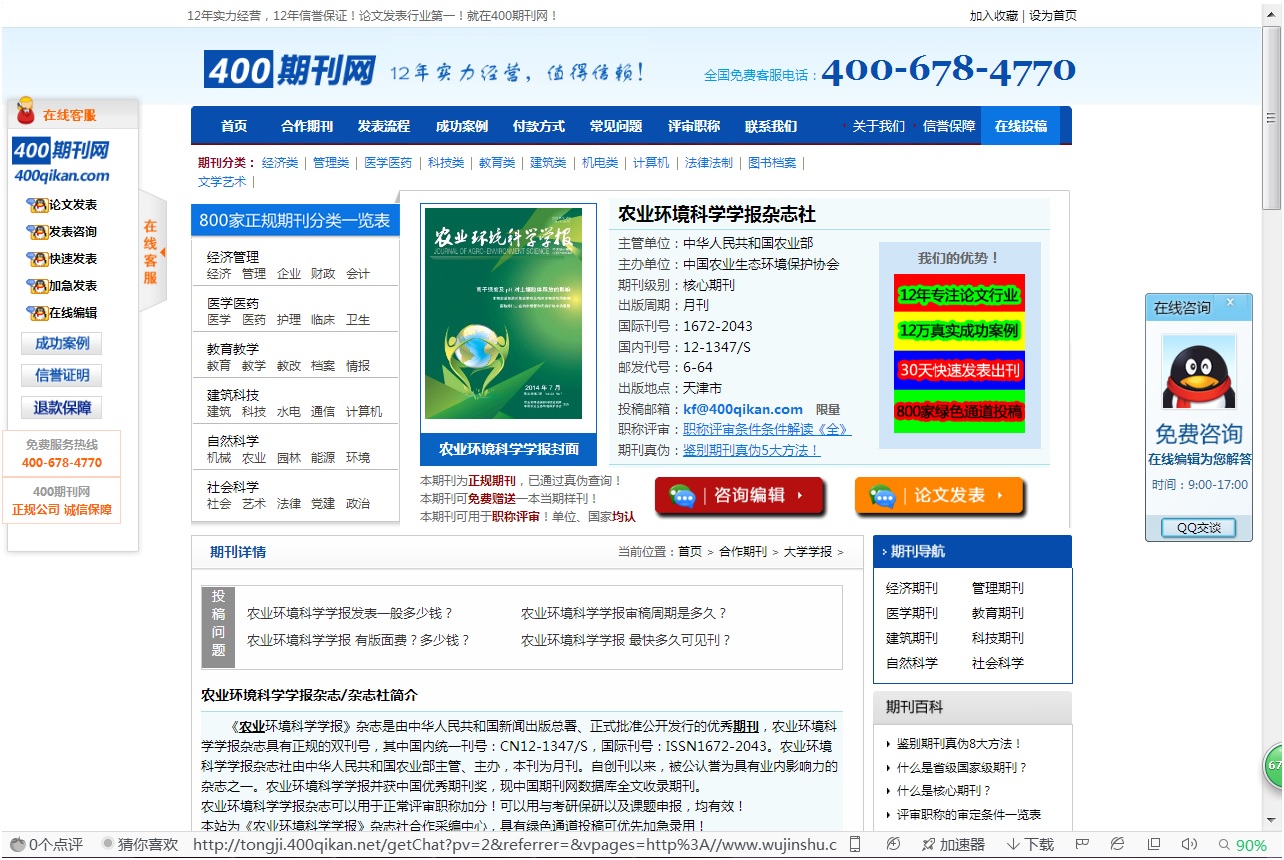Open the 付款方式 navigation item
The image size is (1284, 860).
(539, 127)
